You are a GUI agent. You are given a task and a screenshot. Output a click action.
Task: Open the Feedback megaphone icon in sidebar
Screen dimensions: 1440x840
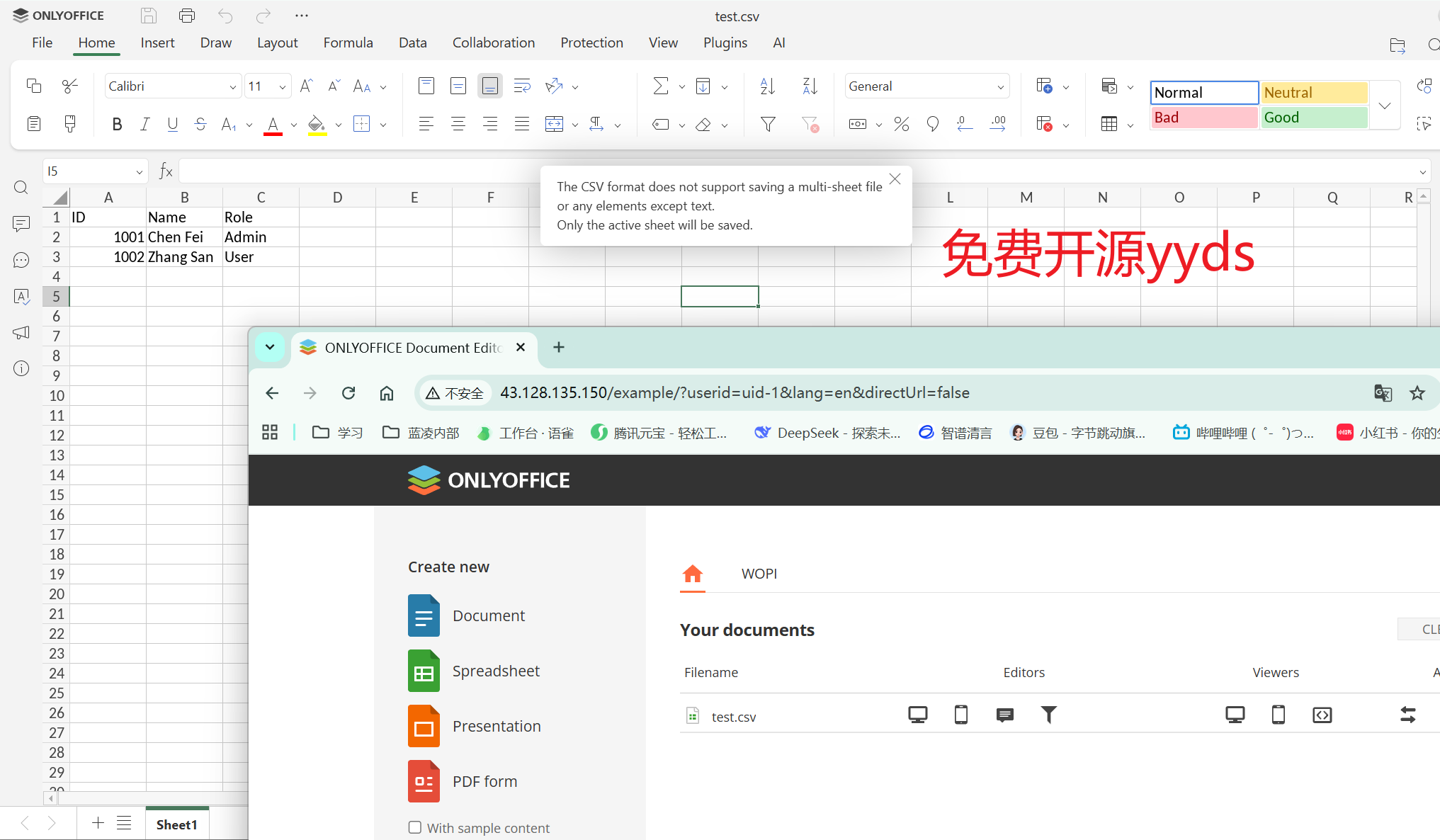point(21,332)
